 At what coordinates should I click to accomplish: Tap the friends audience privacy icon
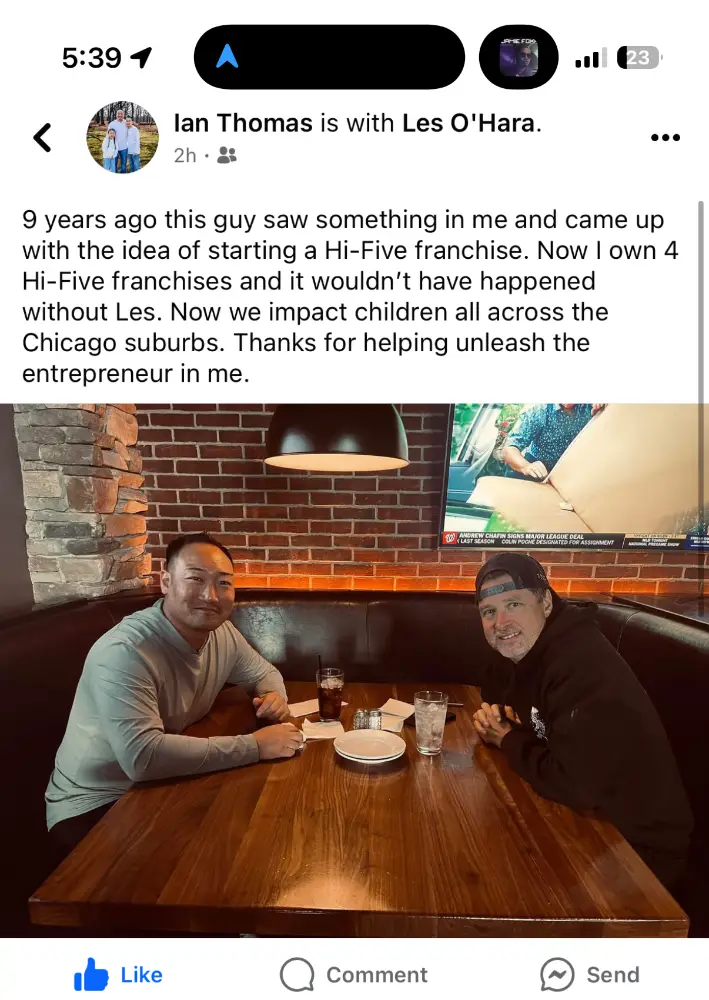coord(227,155)
